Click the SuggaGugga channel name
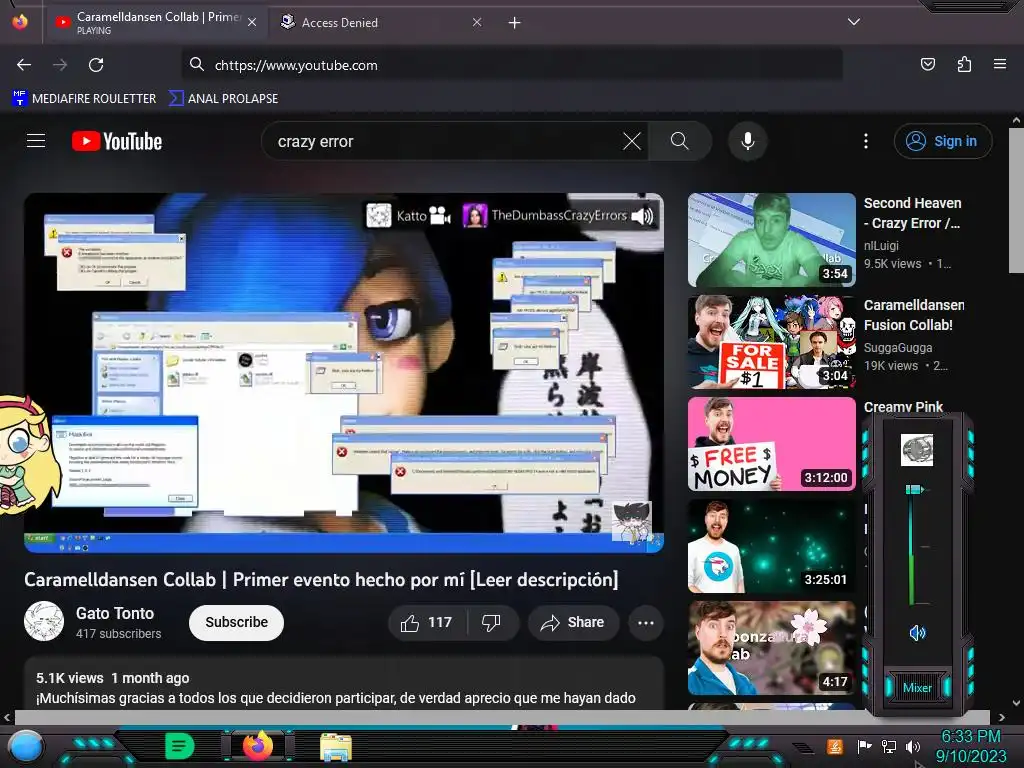This screenshot has height=768, width=1024. 898,347
